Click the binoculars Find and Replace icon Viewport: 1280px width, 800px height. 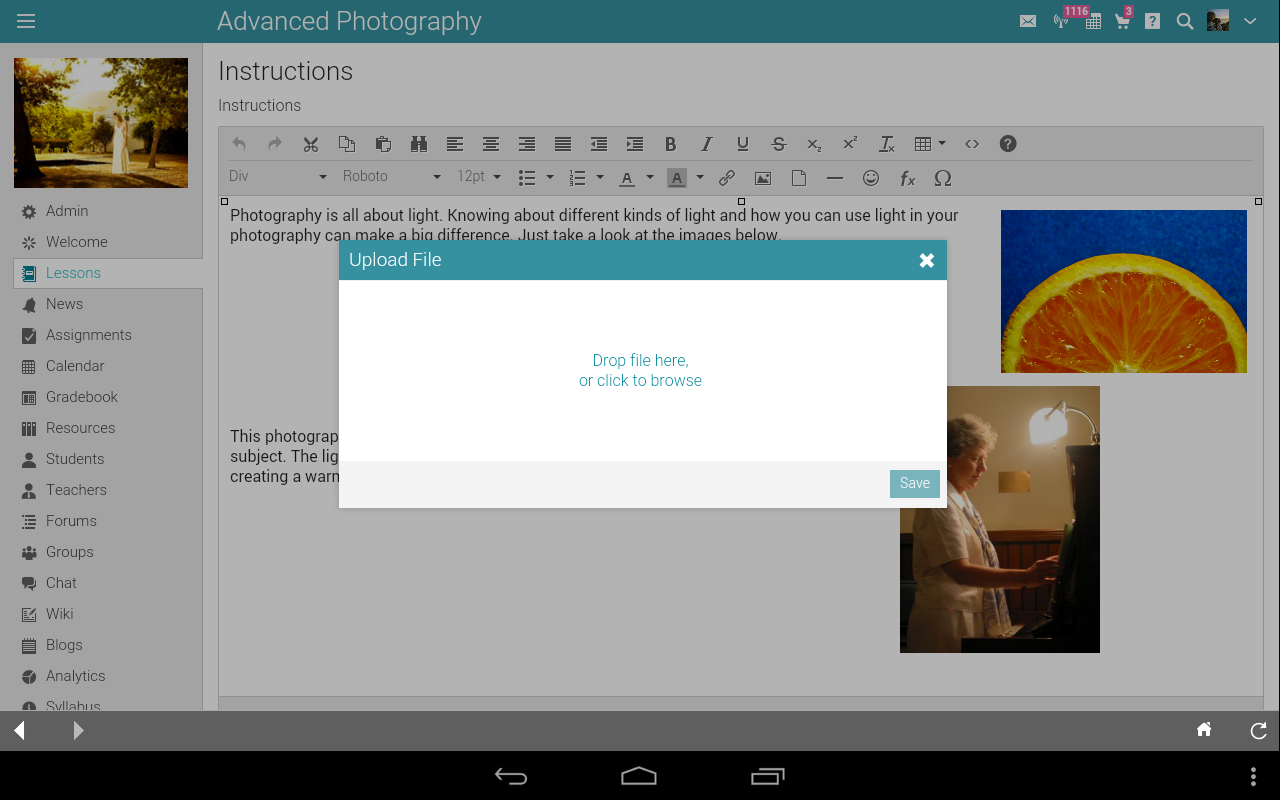(x=419, y=144)
